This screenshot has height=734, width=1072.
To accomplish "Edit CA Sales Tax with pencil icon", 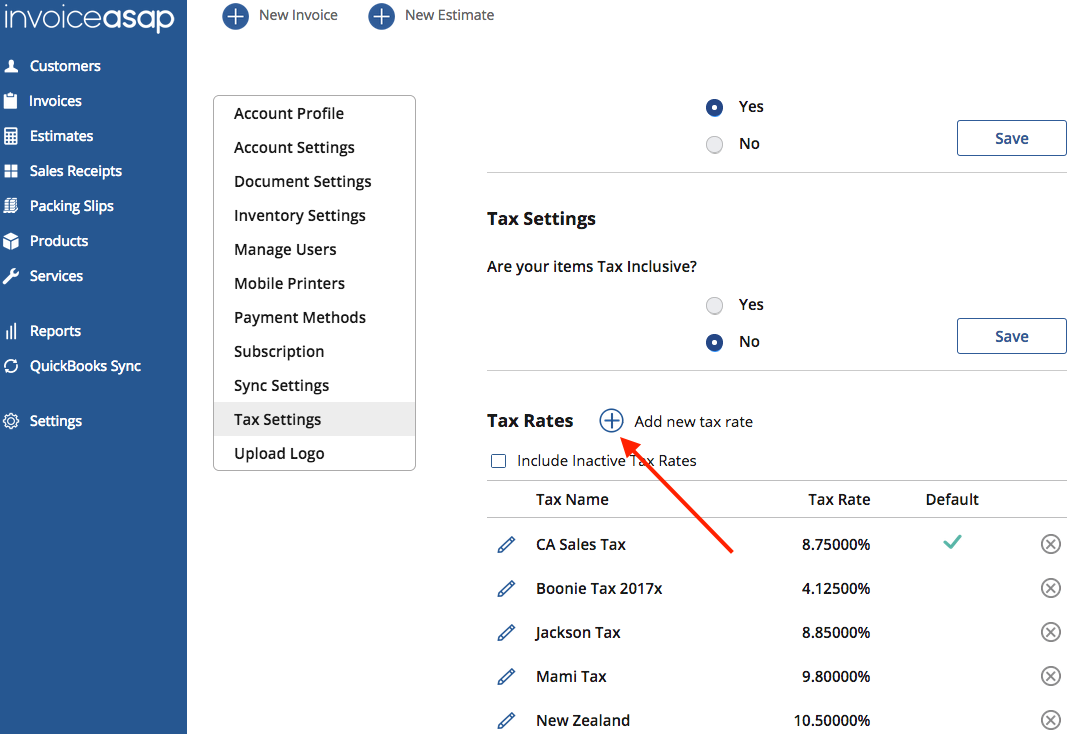I will point(506,545).
